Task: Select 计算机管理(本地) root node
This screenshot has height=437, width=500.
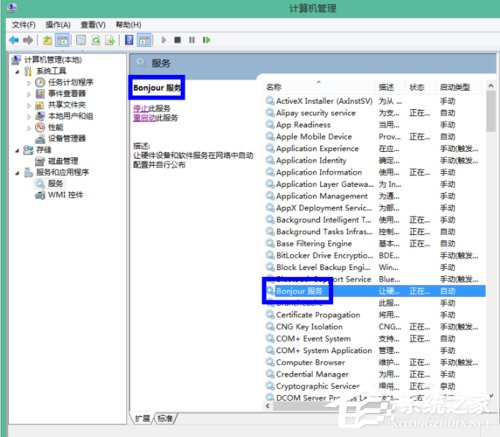Action: tap(53, 60)
